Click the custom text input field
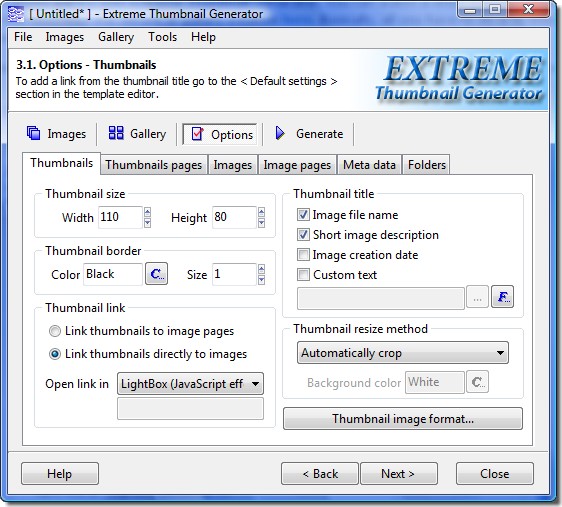 click(x=381, y=298)
